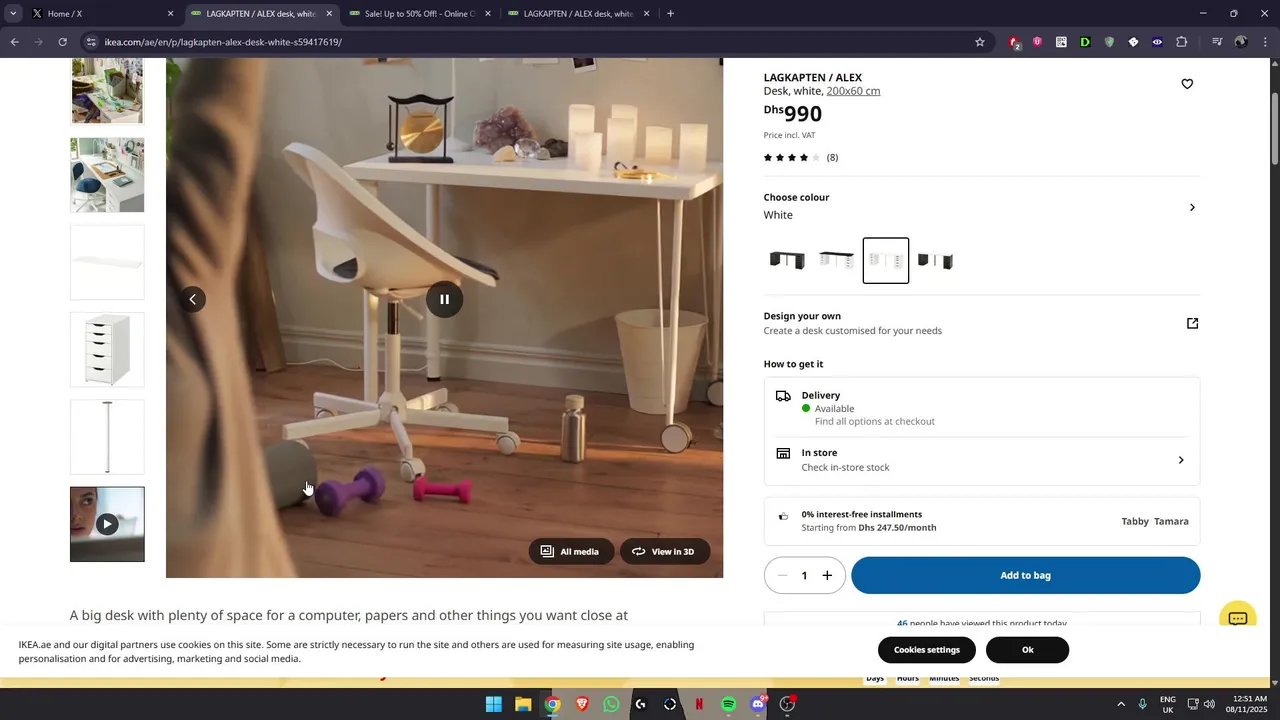Click the Tabby installment option
Viewport: 1280px width, 720px height.
coord(1135,521)
